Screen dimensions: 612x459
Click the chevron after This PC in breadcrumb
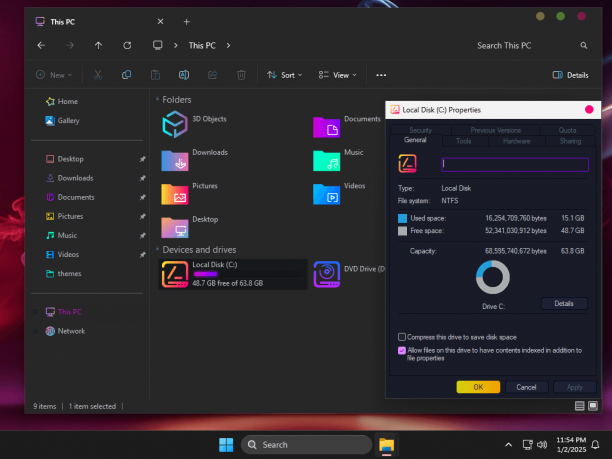click(228, 46)
